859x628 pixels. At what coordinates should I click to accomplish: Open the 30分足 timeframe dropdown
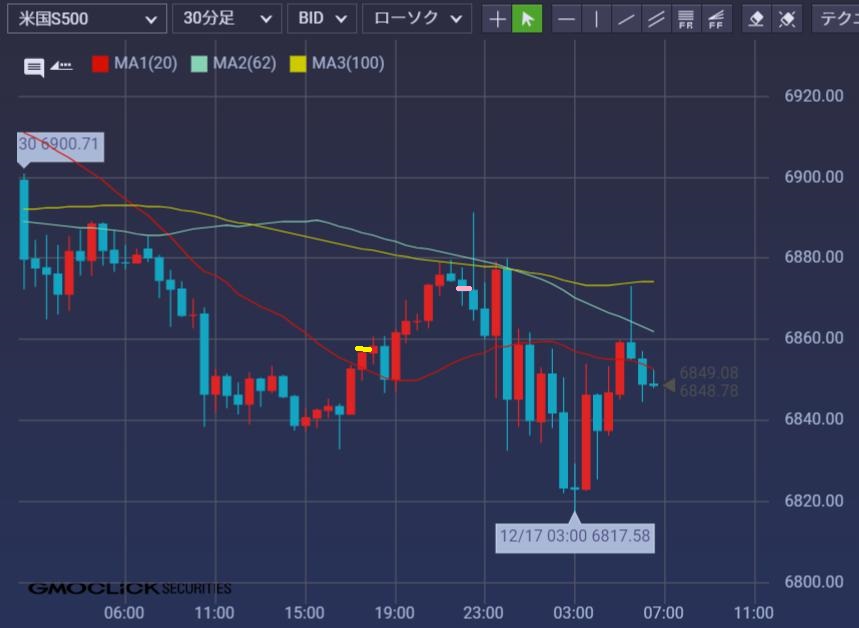point(226,19)
